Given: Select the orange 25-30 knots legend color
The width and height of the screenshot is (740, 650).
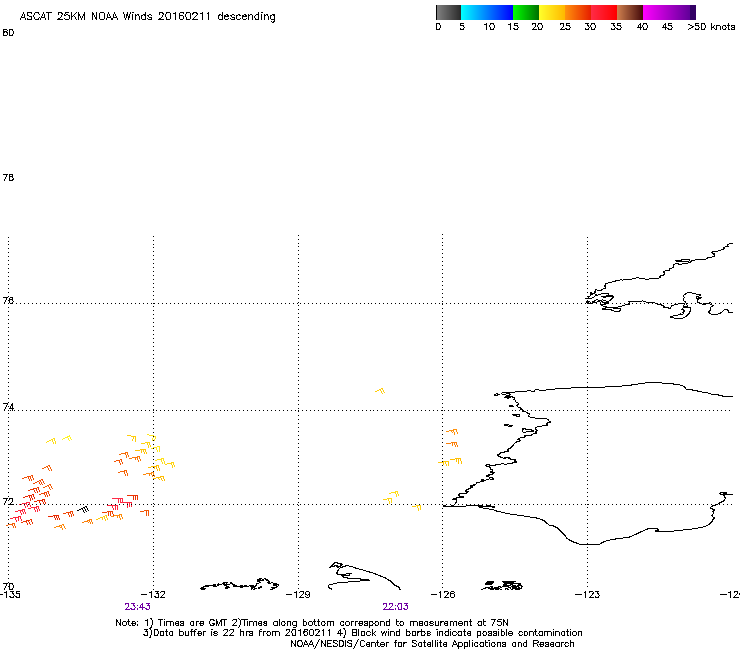Looking at the screenshot, I should (578, 12).
